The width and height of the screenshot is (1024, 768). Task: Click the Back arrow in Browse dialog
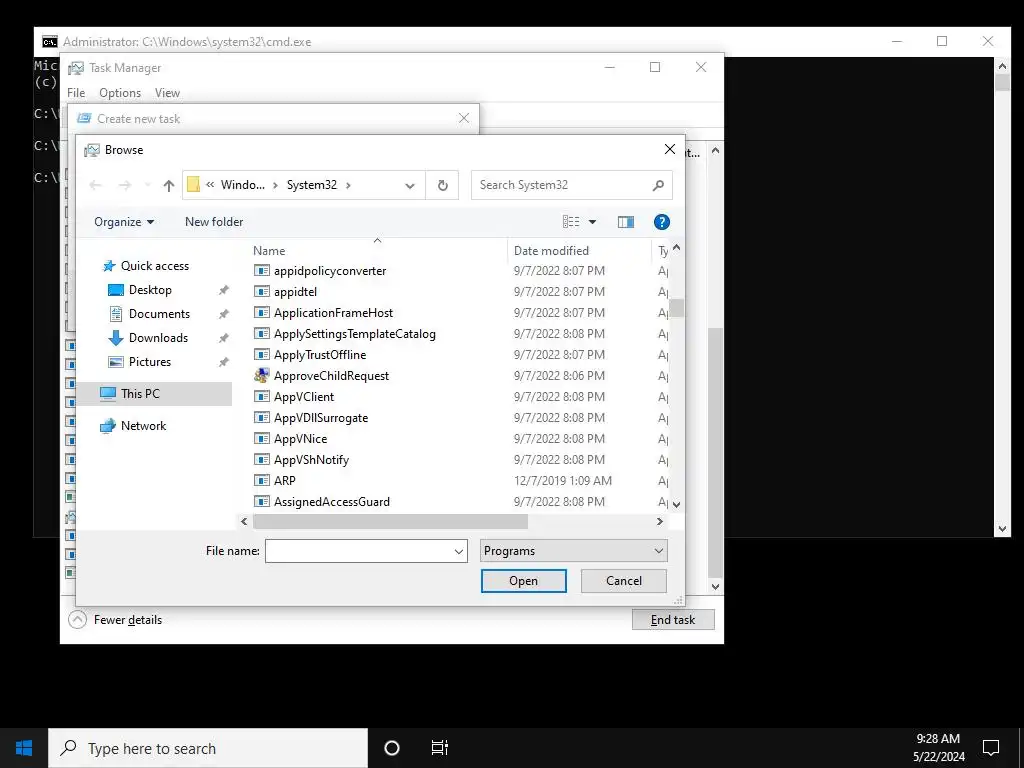(x=95, y=185)
